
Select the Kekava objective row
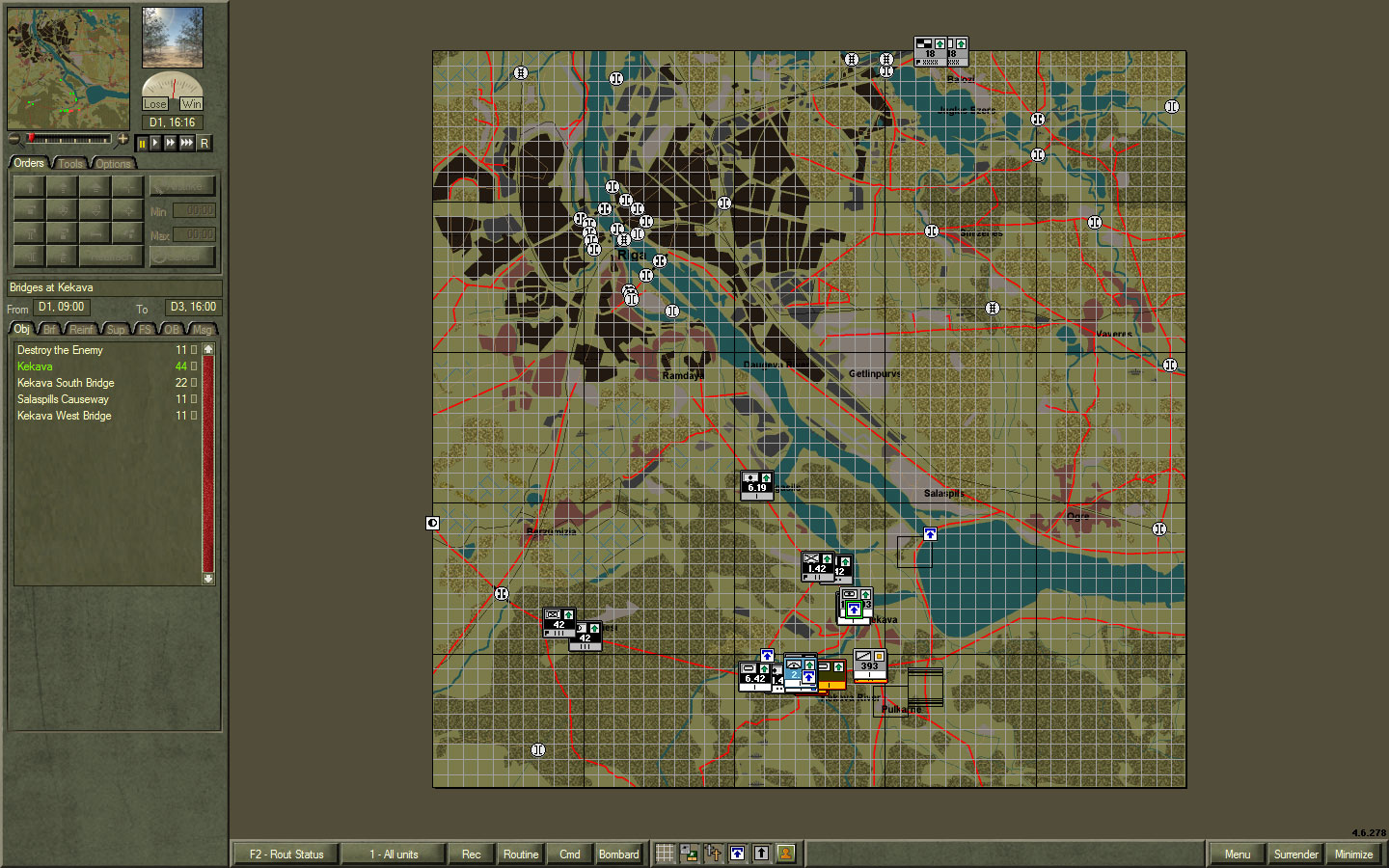click(x=107, y=366)
